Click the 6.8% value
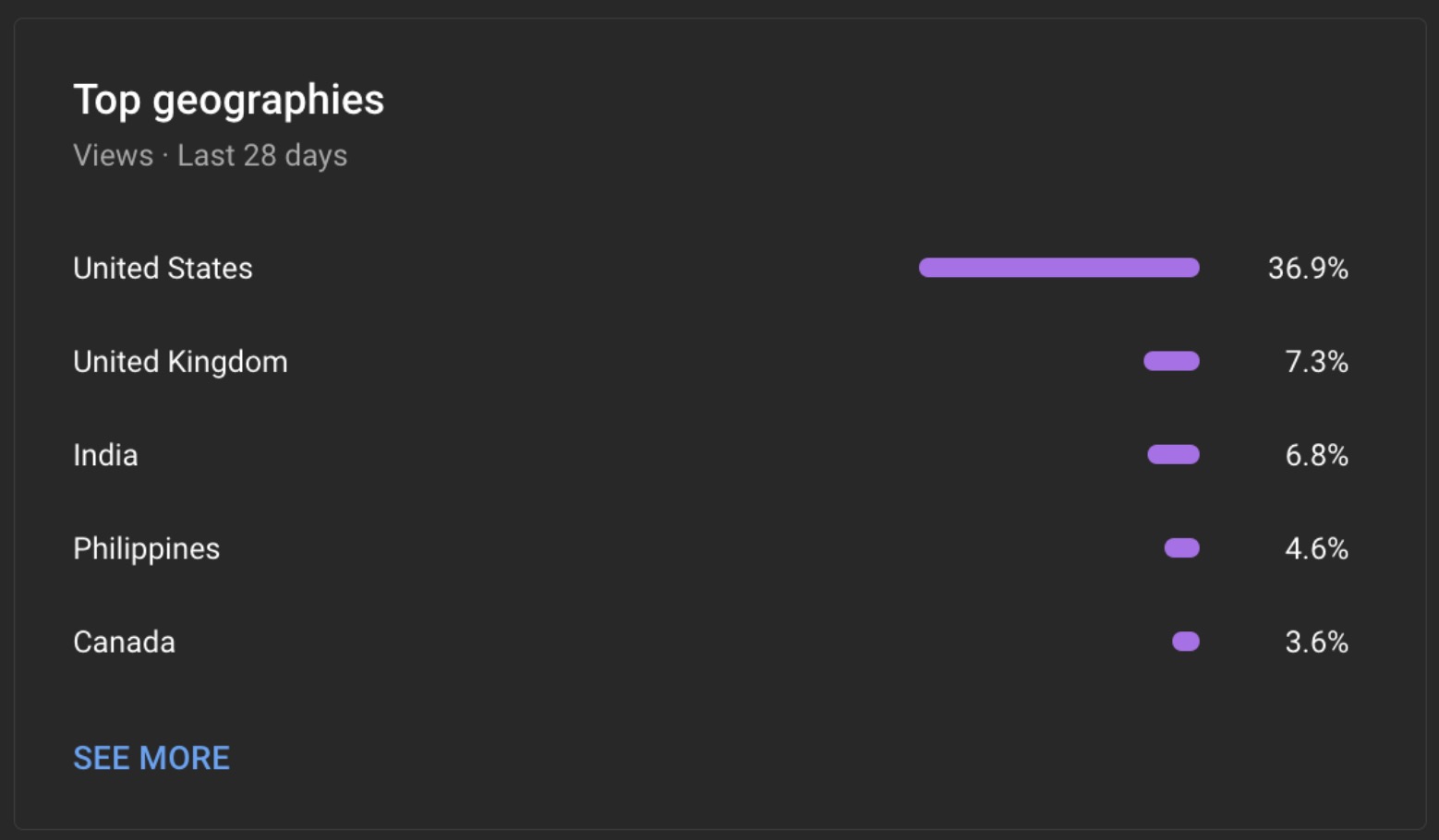This screenshot has width=1439, height=840. (x=1316, y=454)
